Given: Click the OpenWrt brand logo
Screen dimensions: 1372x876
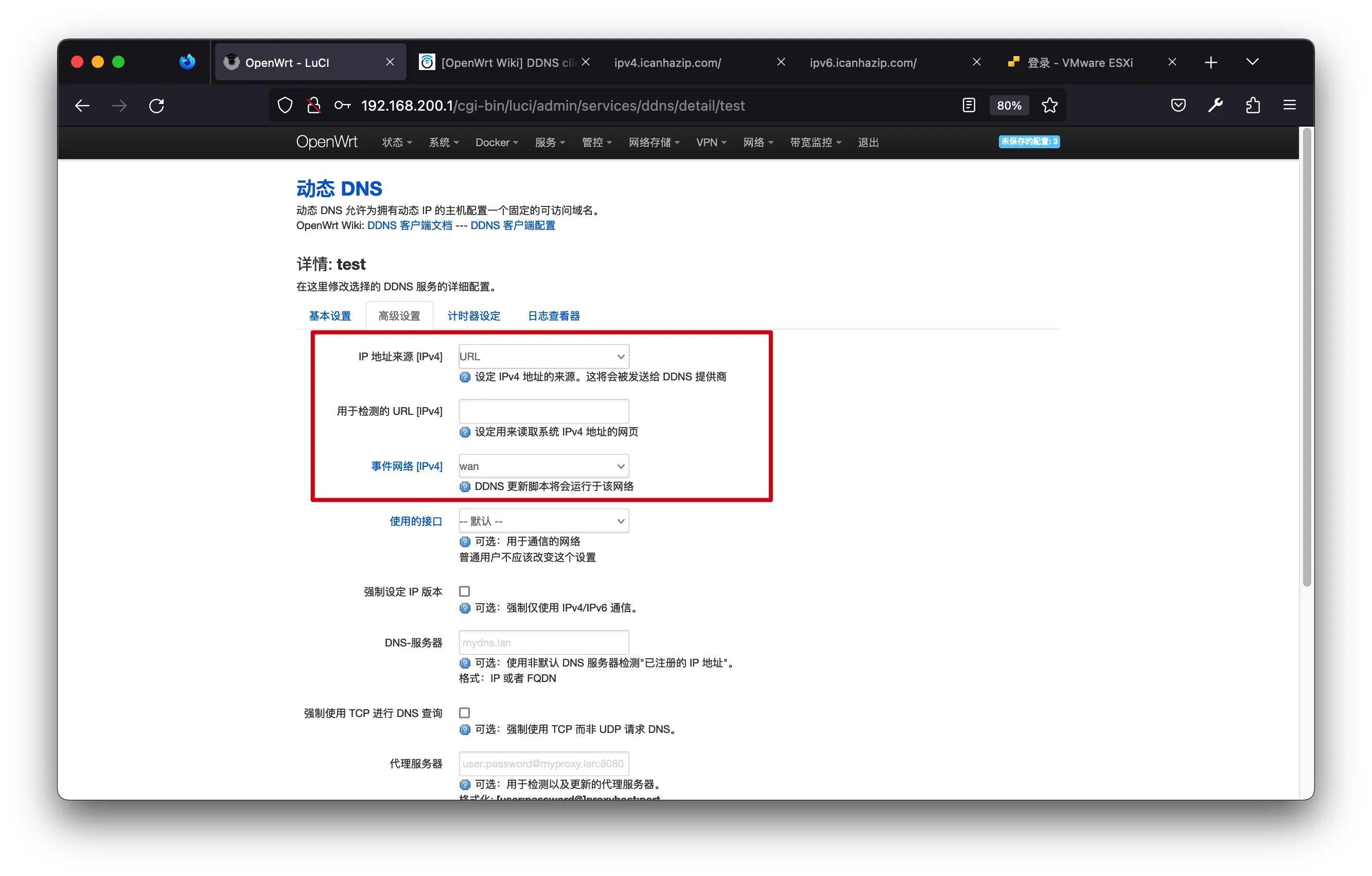Looking at the screenshot, I should (x=326, y=142).
